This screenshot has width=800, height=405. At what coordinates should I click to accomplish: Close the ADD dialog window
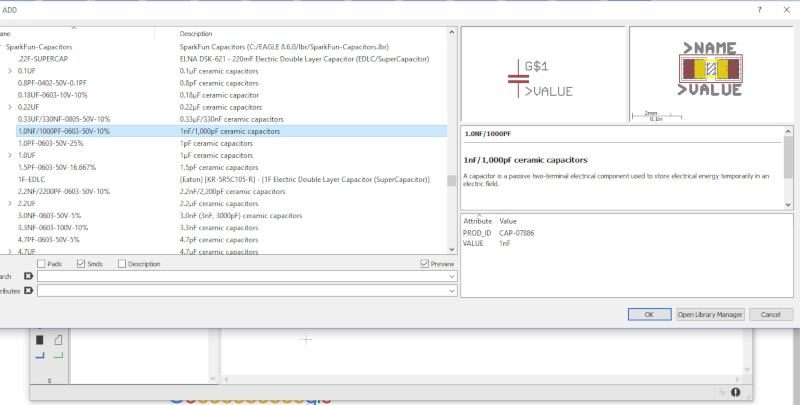click(x=786, y=10)
